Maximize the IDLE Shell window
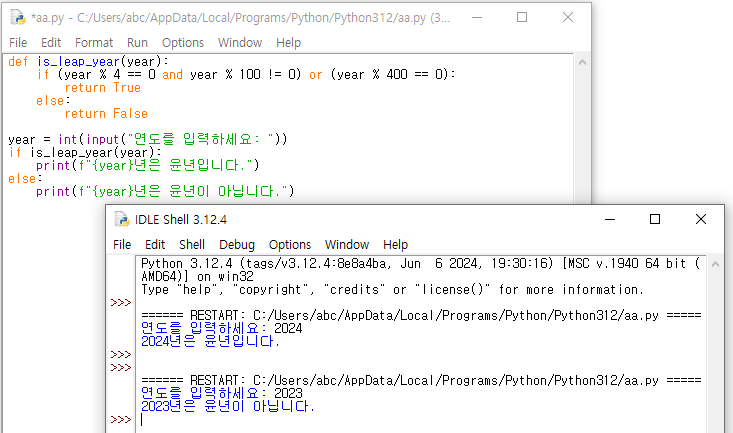Viewport: 733px width, 433px height. pyautogui.click(x=655, y=219)
